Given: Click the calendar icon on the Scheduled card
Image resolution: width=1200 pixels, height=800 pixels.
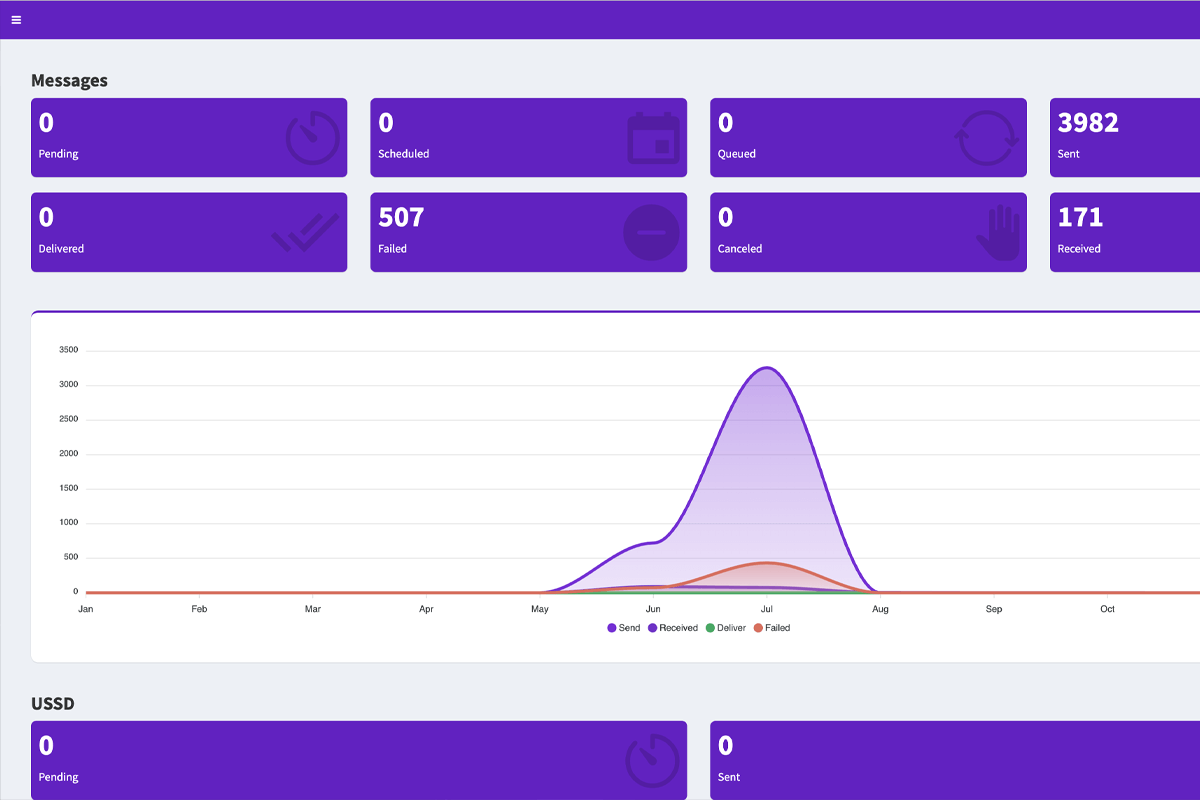Looking at the screenshot, I should (653, 138).
